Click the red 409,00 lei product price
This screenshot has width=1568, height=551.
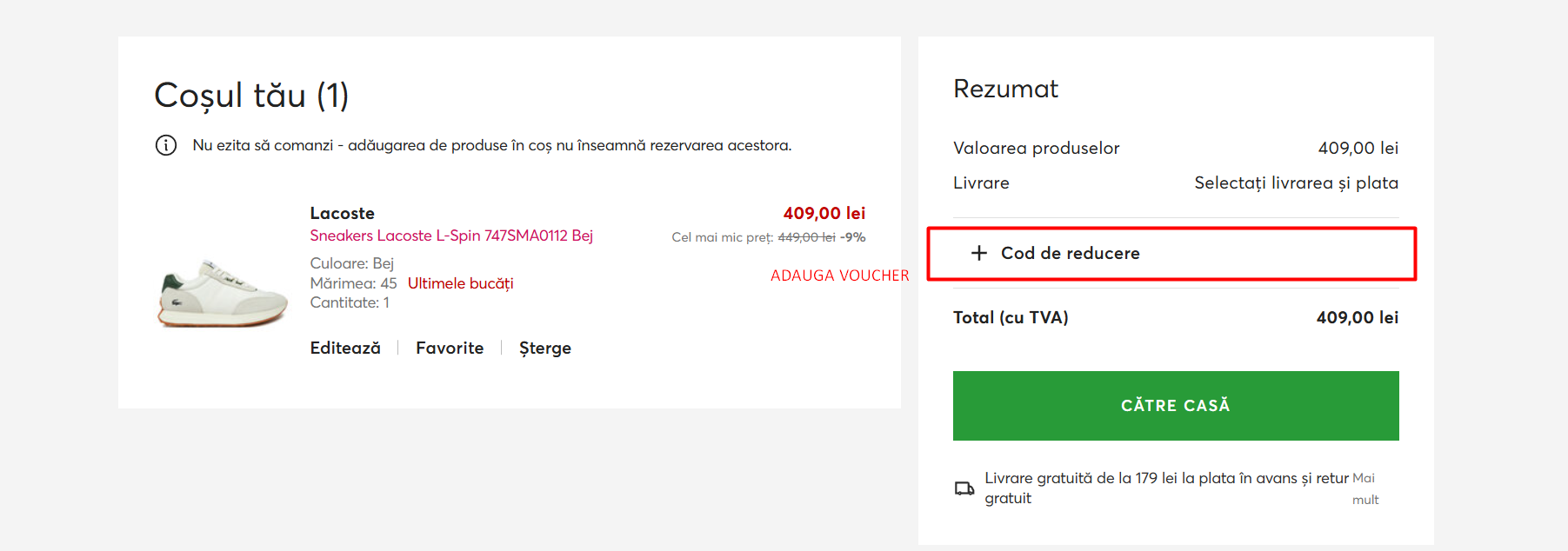point(824,213)
